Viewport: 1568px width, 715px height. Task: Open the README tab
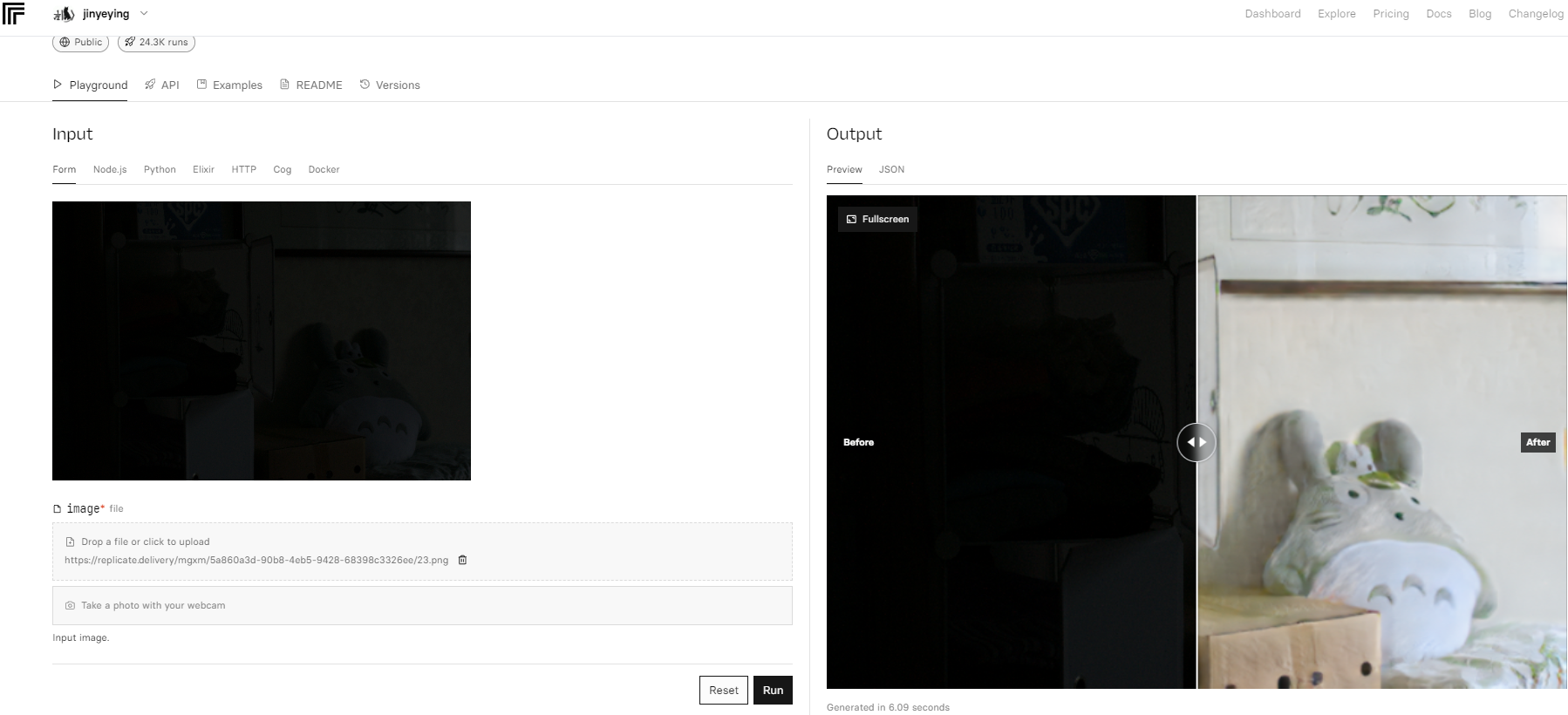coord(310,85)
